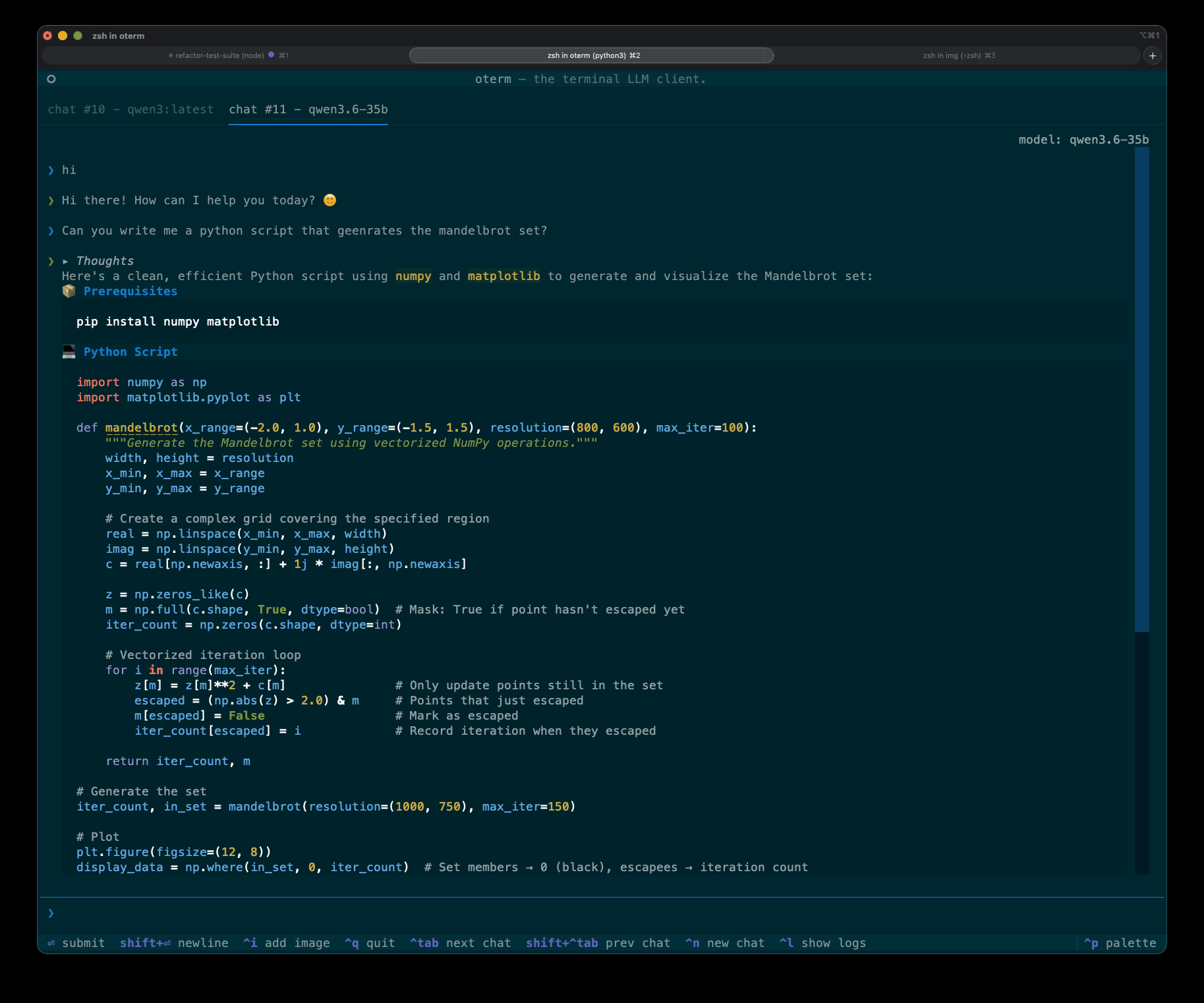
Task: Click the 'hi' user message
Action: [x=69, y=170]
